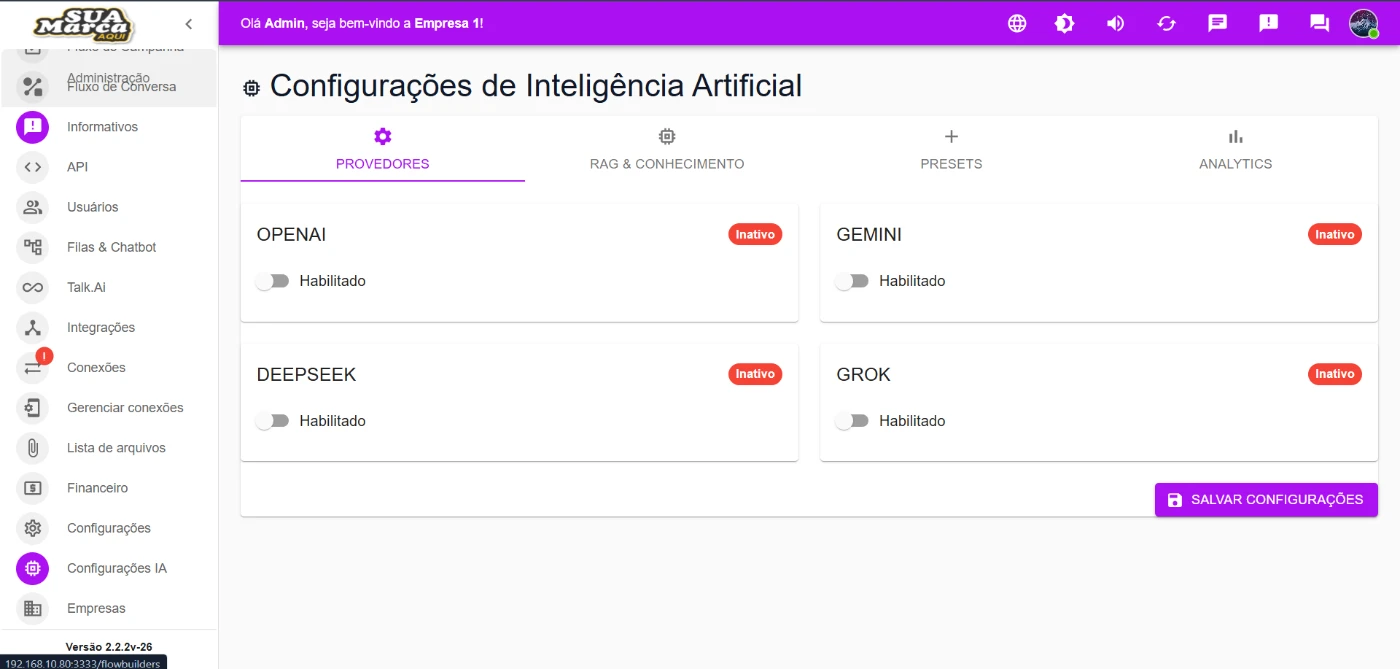Enable the GEMINI Habilitado switch
Screen dimensions: 1400x669
pos(852,281)
